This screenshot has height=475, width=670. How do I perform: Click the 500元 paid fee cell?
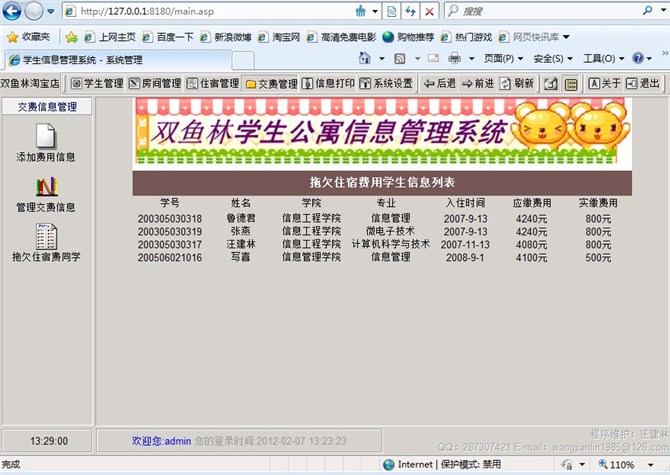tap(598, 257)
